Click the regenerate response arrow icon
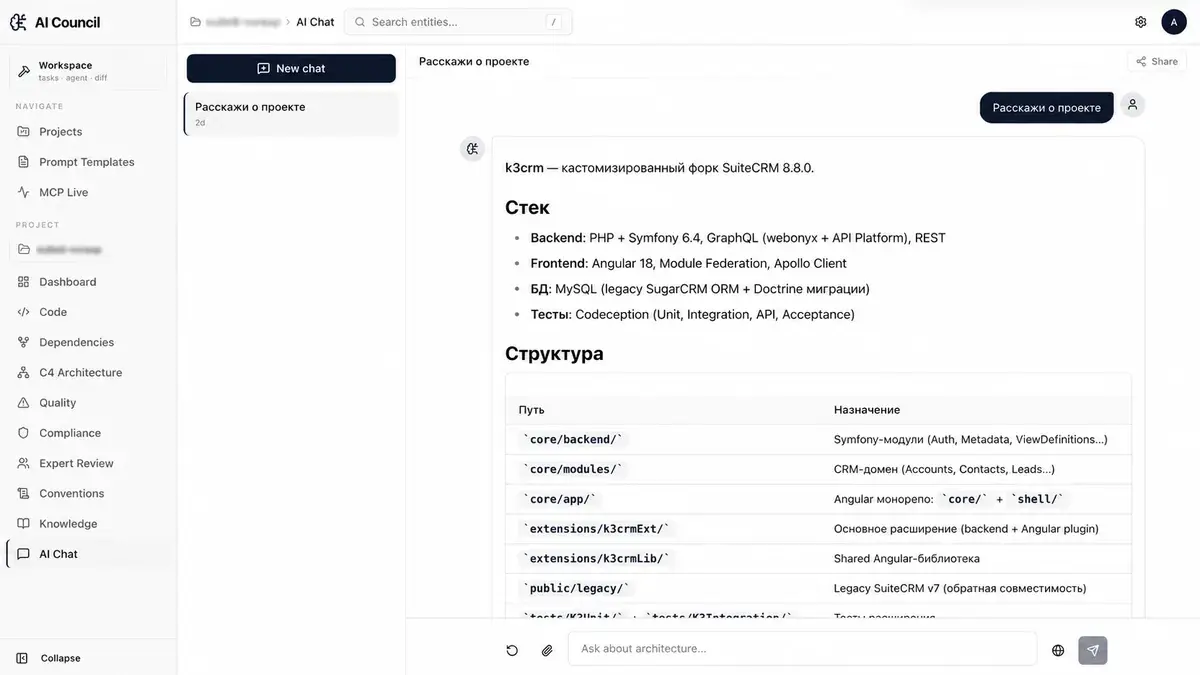The image size is (1200, 675). pos(512,650)
